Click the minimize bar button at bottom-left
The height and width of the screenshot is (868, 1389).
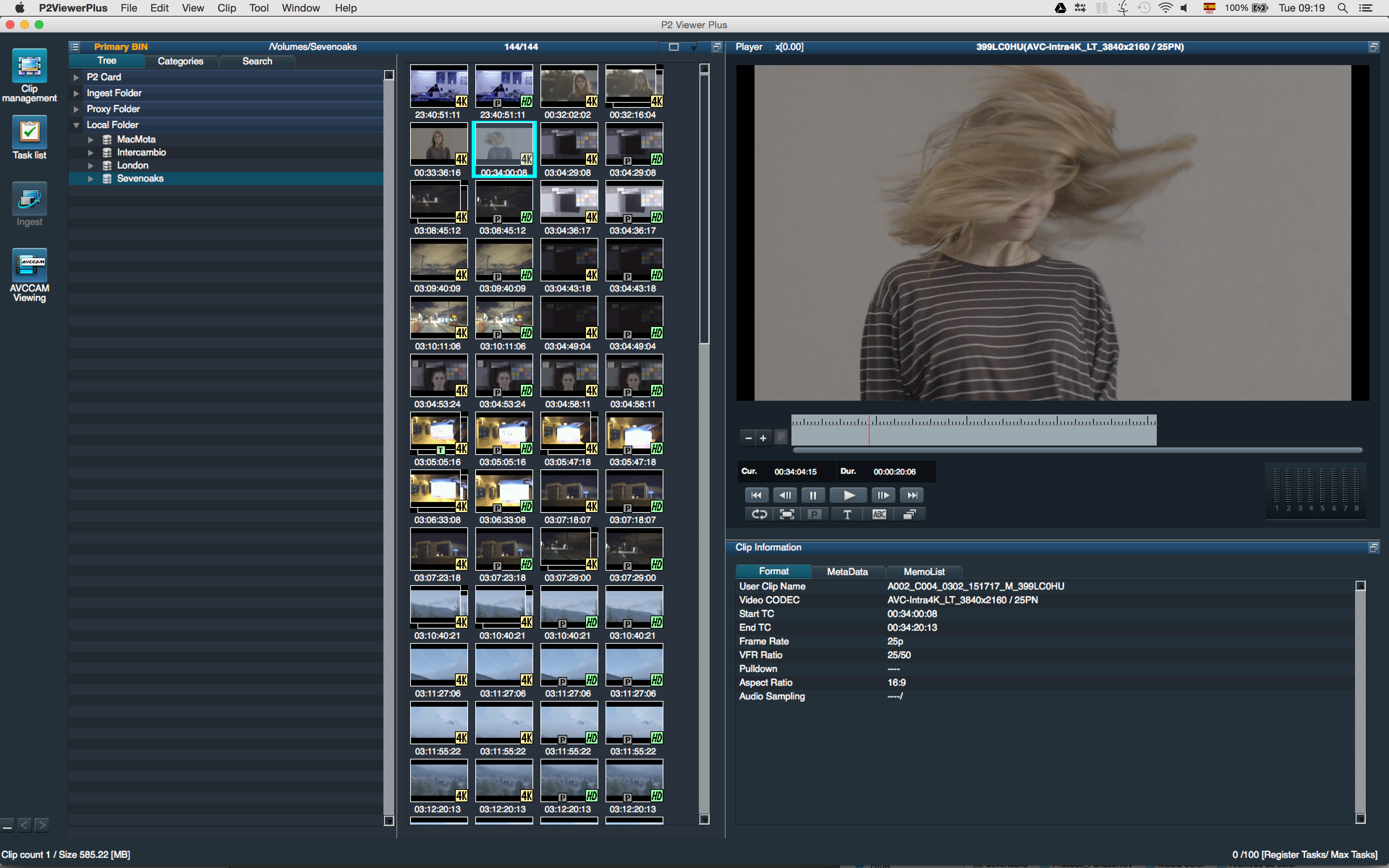click(x=7, y=825)
